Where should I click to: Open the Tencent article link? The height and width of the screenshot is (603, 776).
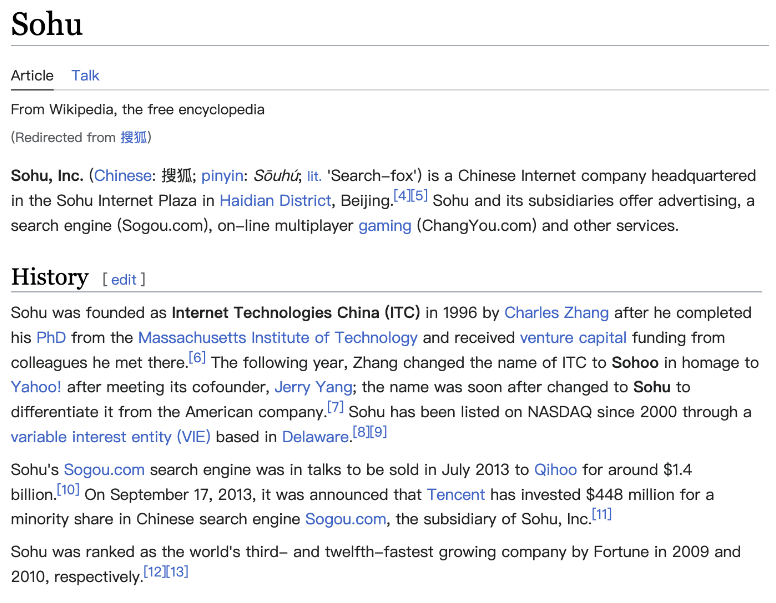point(456,494)
